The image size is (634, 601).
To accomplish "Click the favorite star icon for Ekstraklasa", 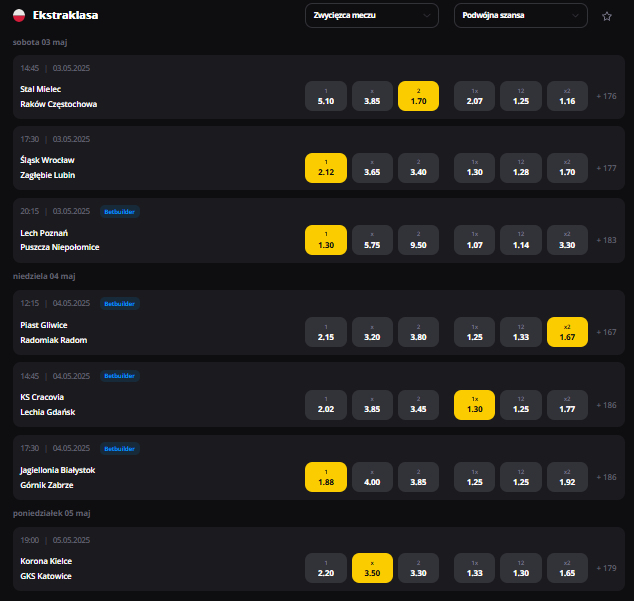I will click(x=607, y=16).
